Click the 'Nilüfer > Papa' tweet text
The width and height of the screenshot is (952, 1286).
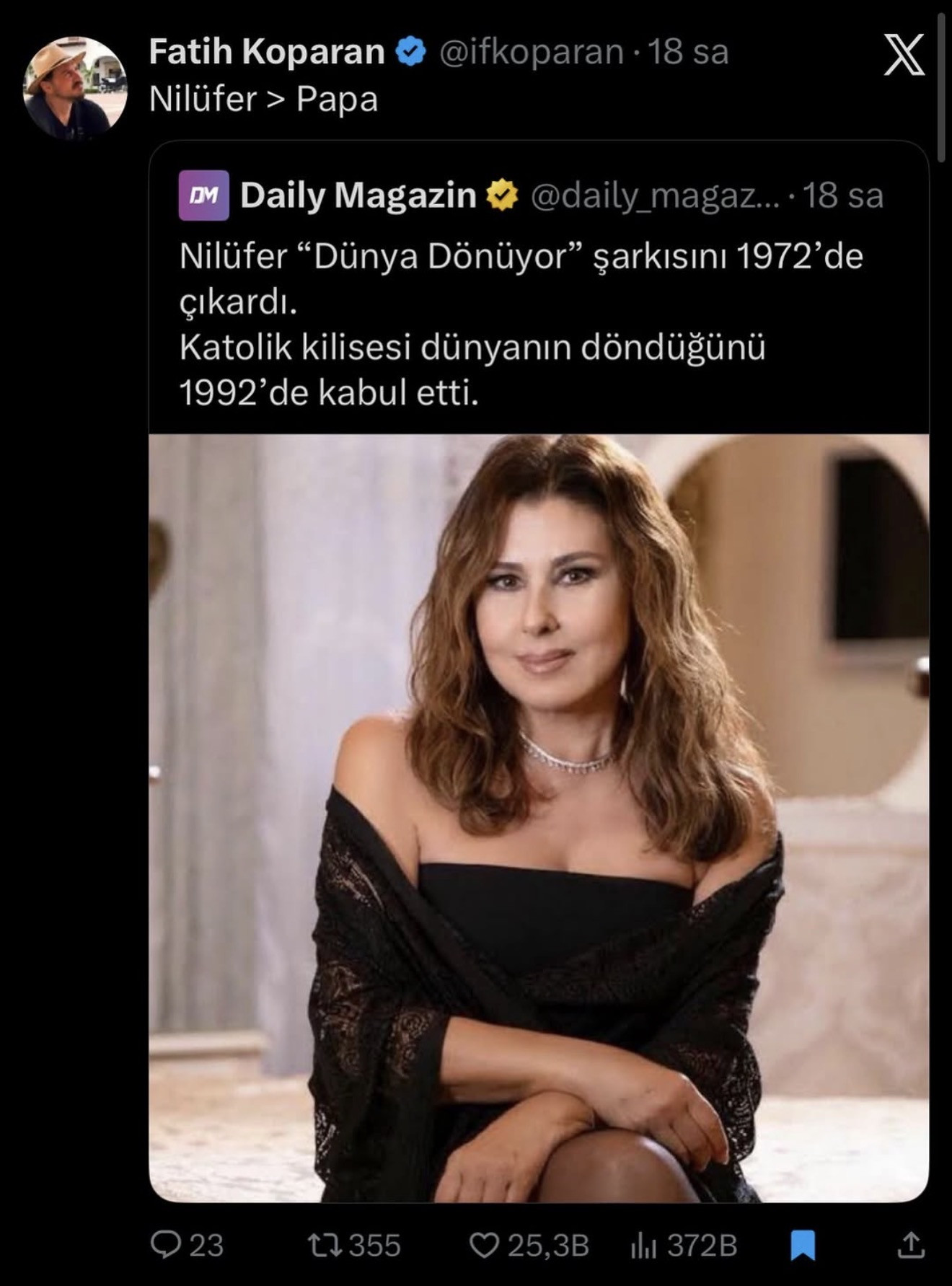click(263, 100)
